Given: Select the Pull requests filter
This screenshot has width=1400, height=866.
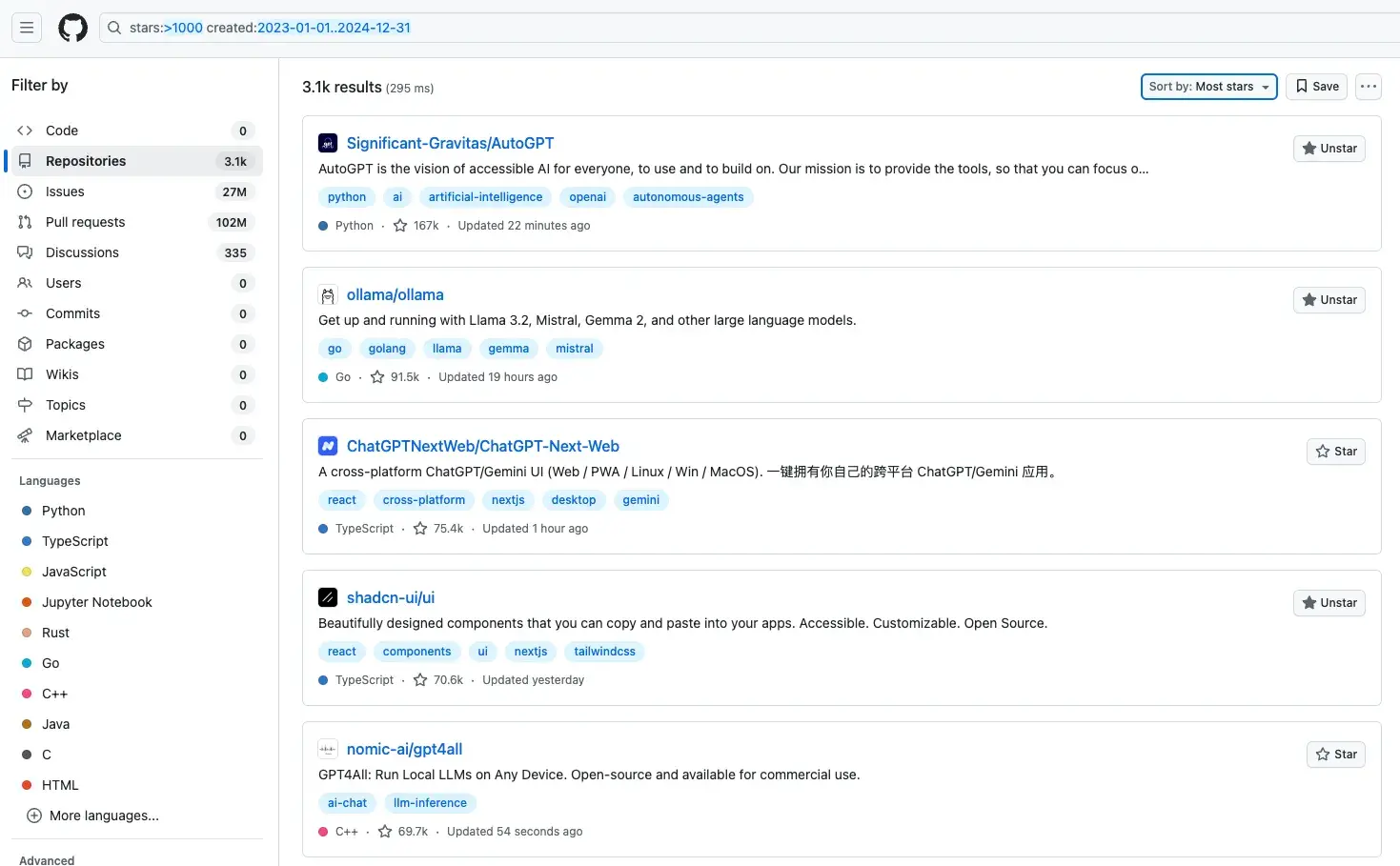Looking at the screenshot, I should point(135,222).
